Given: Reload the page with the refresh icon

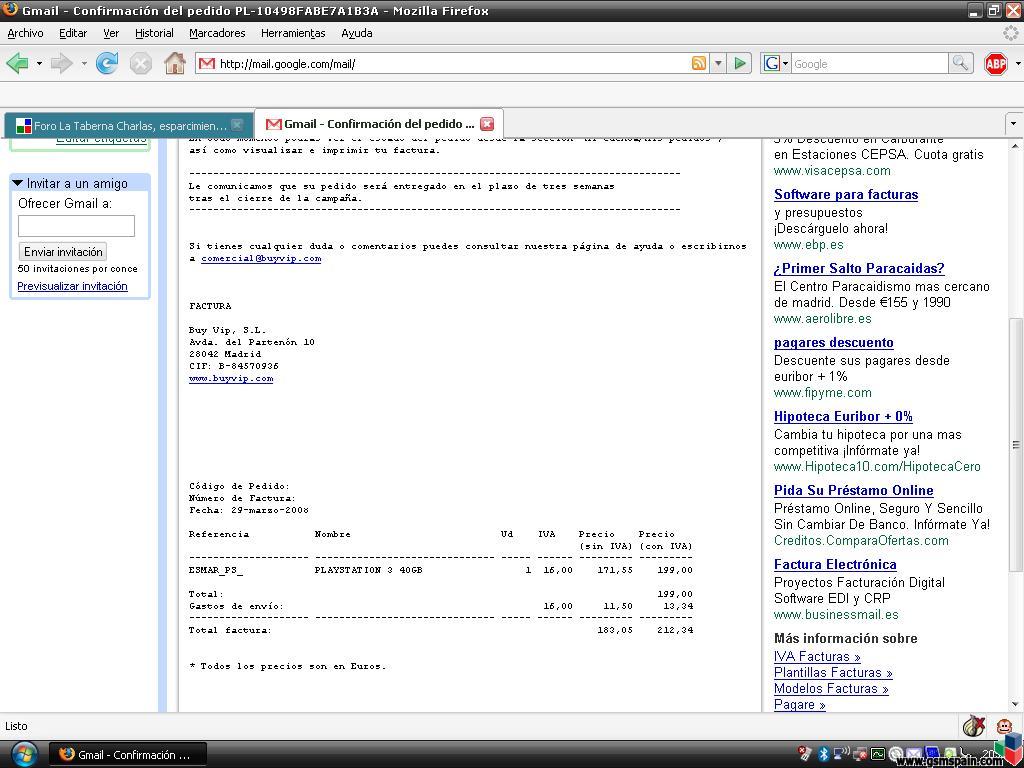Looking at the screenshot, I should pos(106,63).
